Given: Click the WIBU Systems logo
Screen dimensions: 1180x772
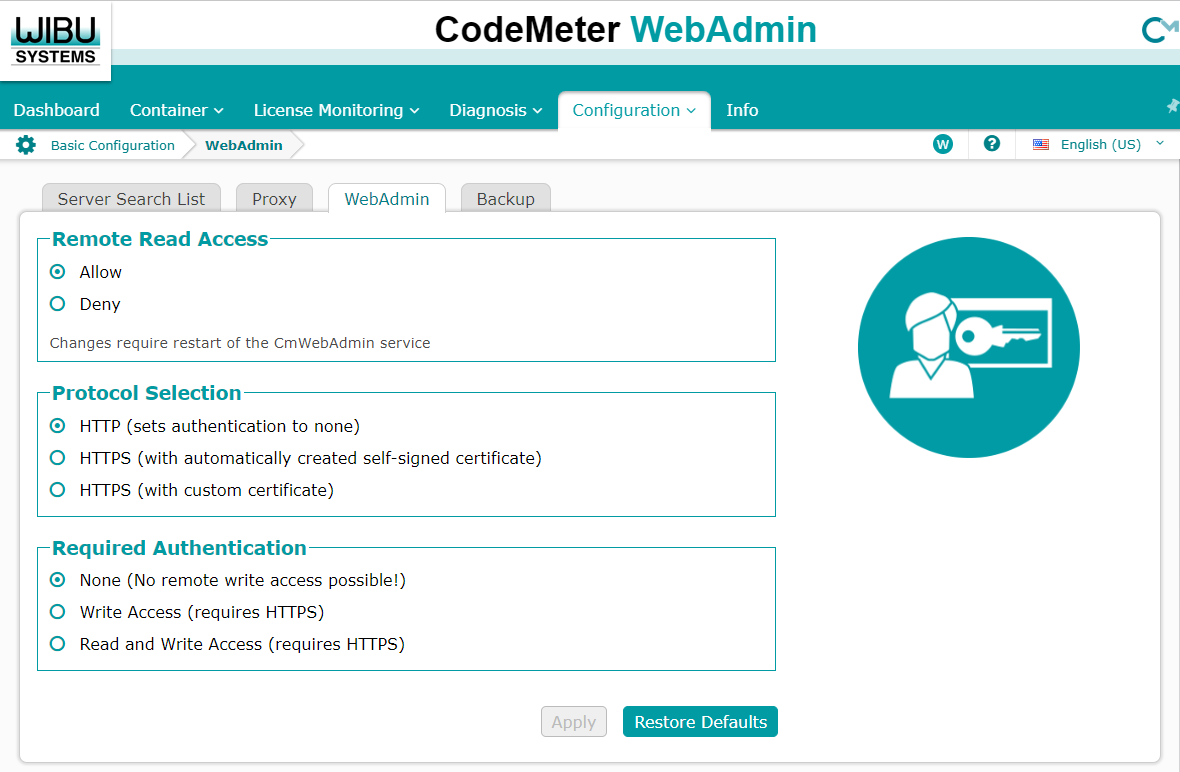Looking at the screenshot, I should coord(55,39).
